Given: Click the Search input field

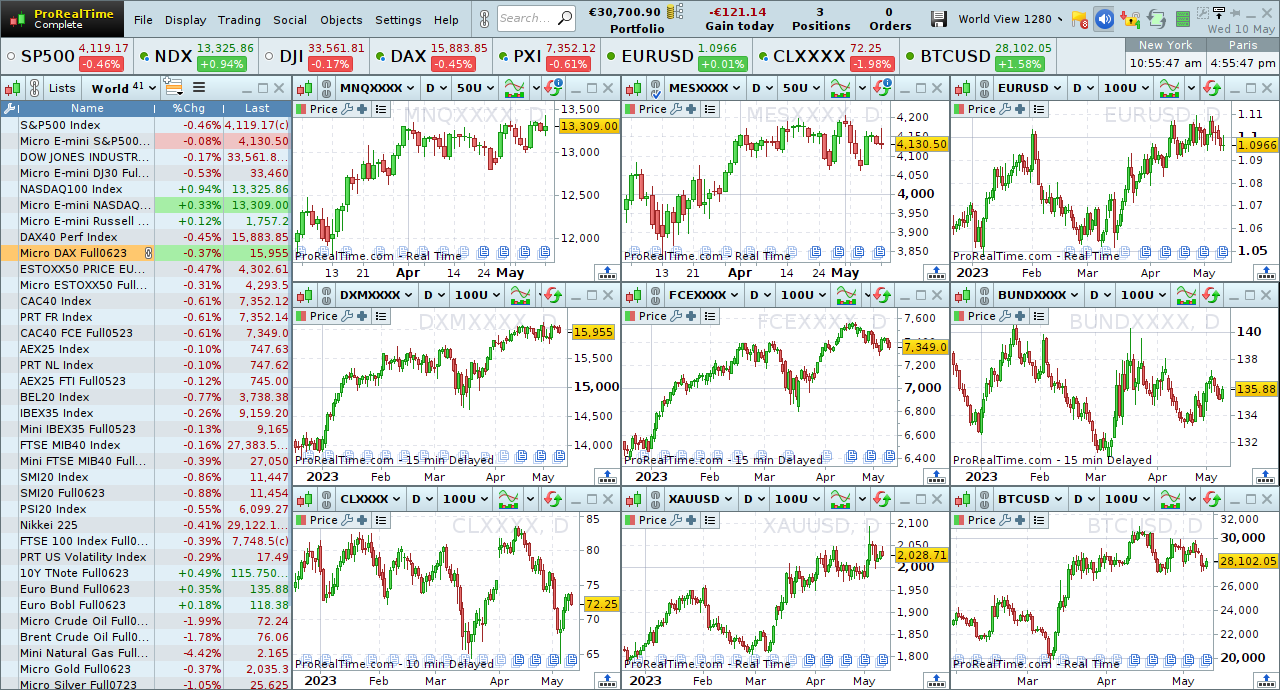Looking at the screenshot, I should coord(526,18).
